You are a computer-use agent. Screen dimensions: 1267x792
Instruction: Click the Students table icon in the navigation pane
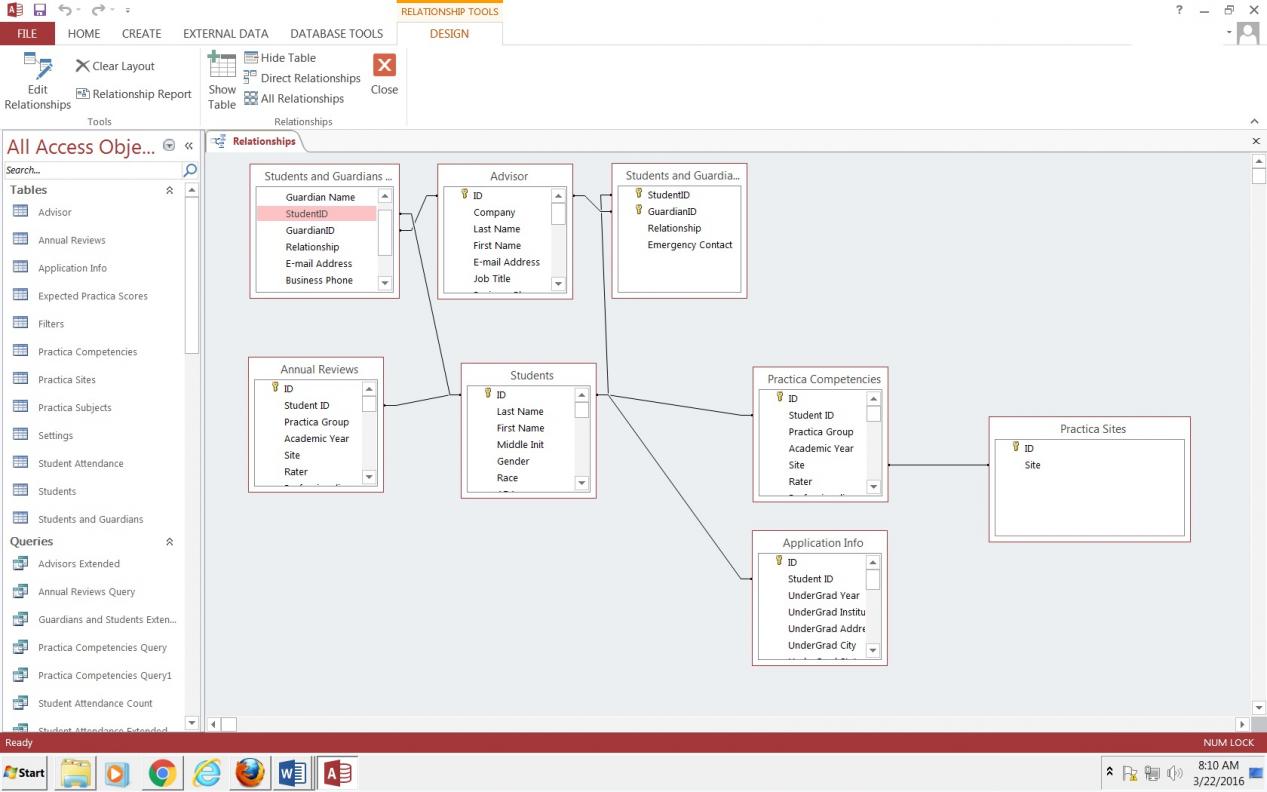click(x=20, y=491)
